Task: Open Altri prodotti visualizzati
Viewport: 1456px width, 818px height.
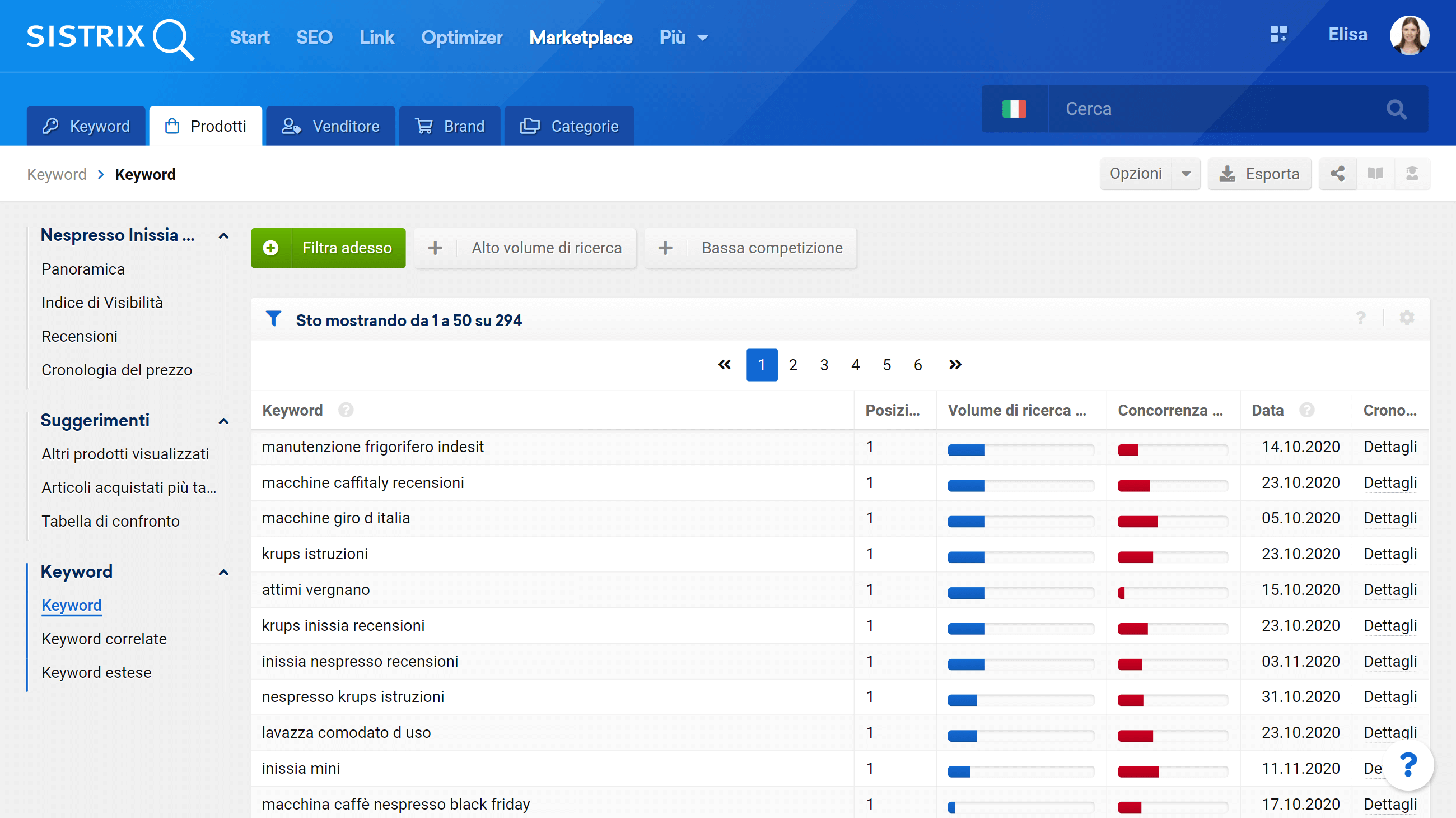Action: [125, 454]
